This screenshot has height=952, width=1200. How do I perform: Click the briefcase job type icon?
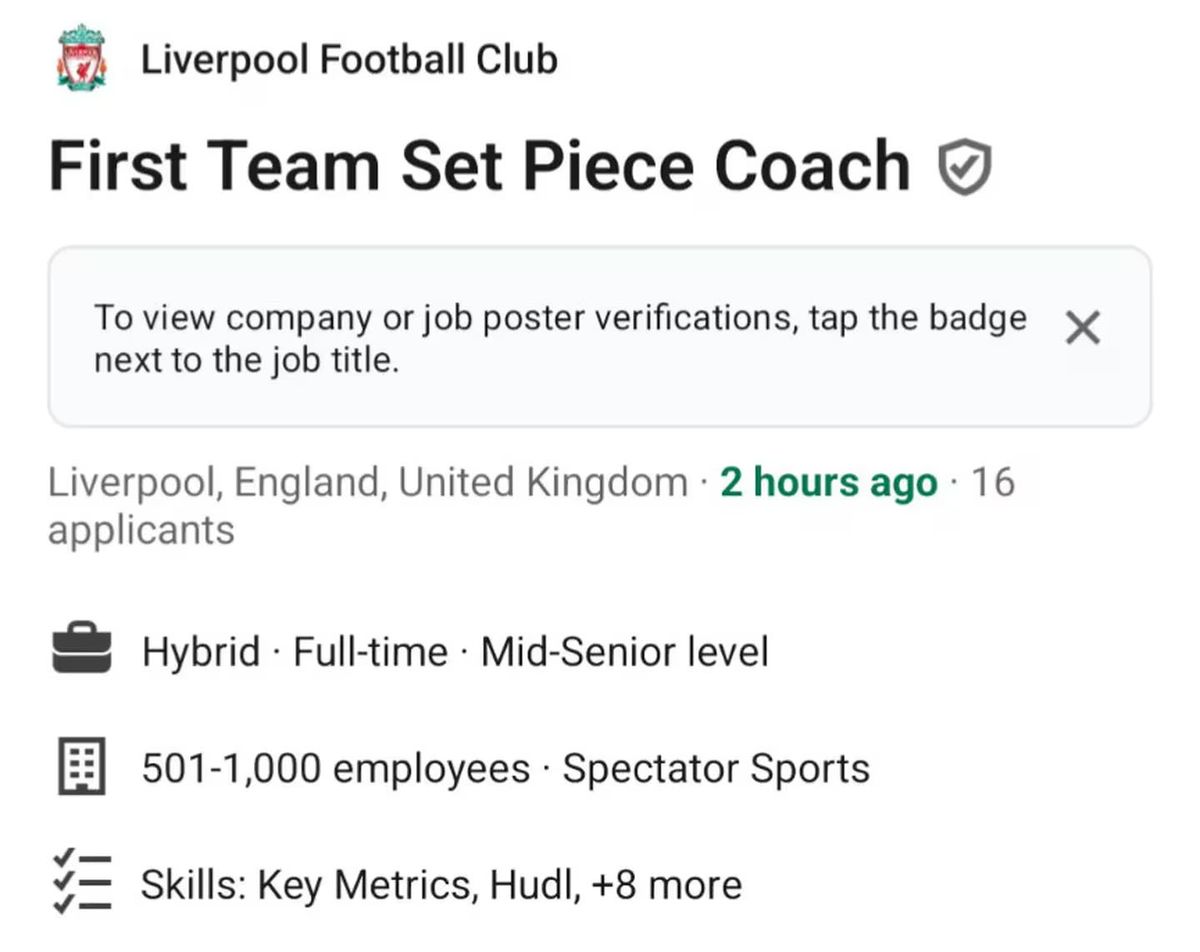point(80,651)
